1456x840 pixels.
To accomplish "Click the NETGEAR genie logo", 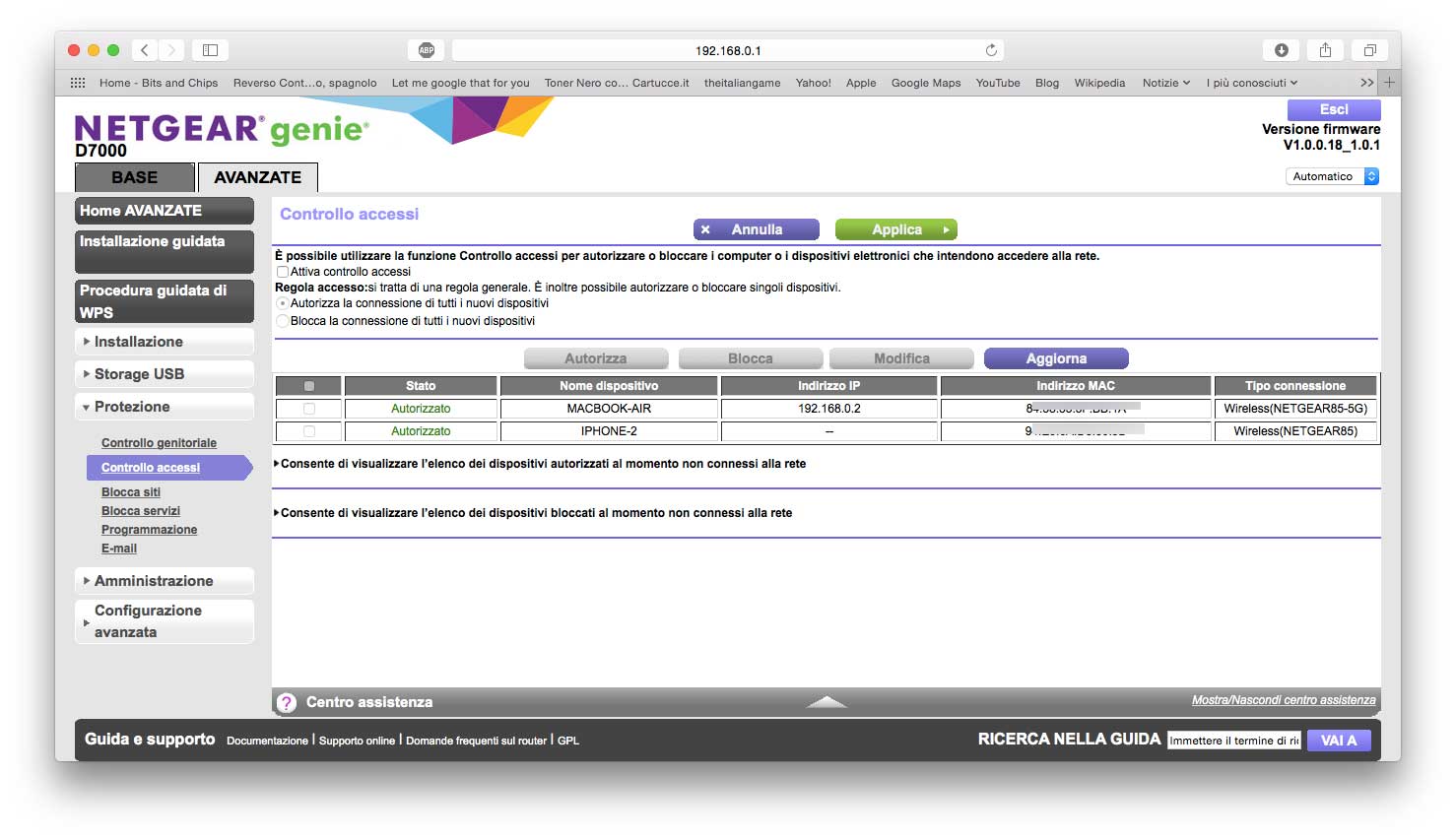I will click(x=222, y=129).
